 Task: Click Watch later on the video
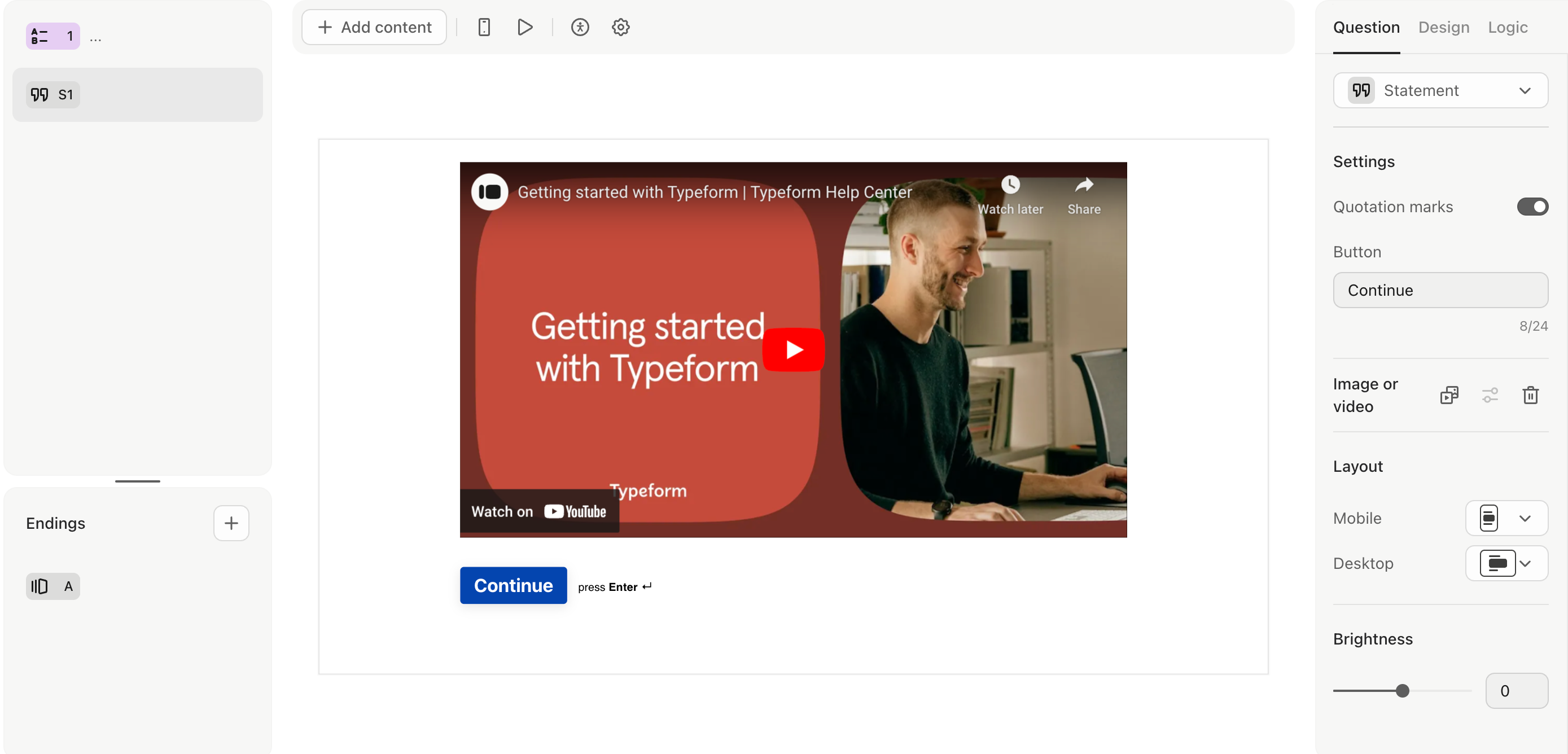click(1010, 195)
